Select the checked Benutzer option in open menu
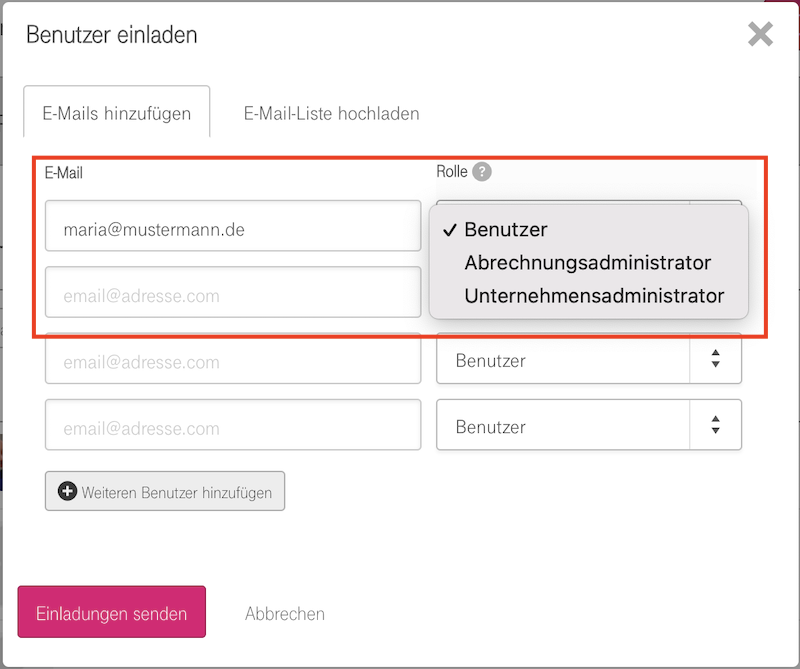 pyautogui.click(x=505, y=230)
